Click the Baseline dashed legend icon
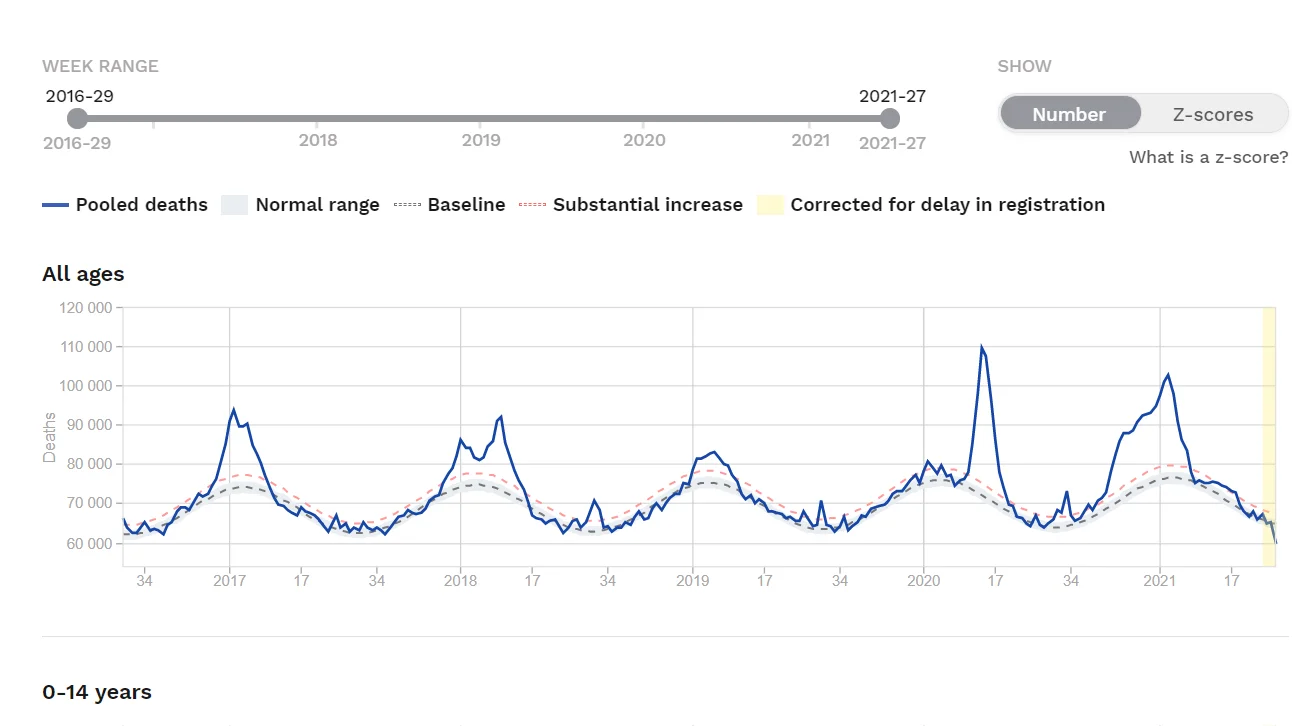This screenshot has width=1292, height=726. (x=407, y=205)
